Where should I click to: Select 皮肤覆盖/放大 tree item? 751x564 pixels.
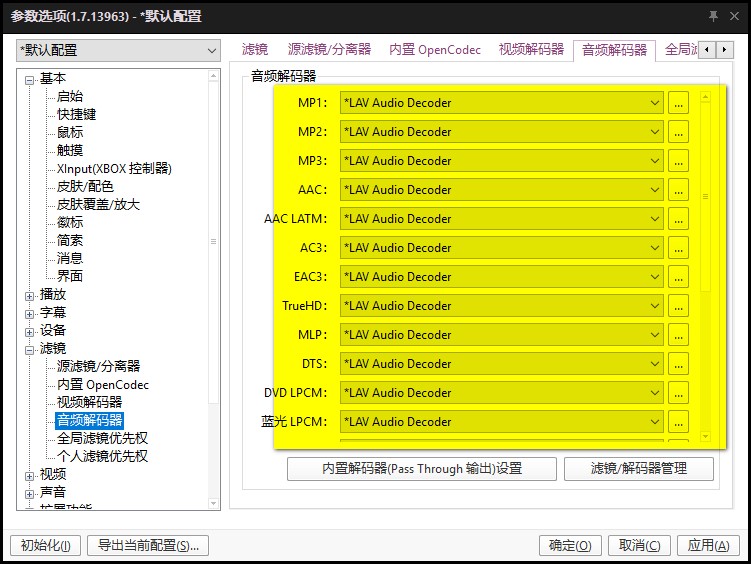(98, 204)
